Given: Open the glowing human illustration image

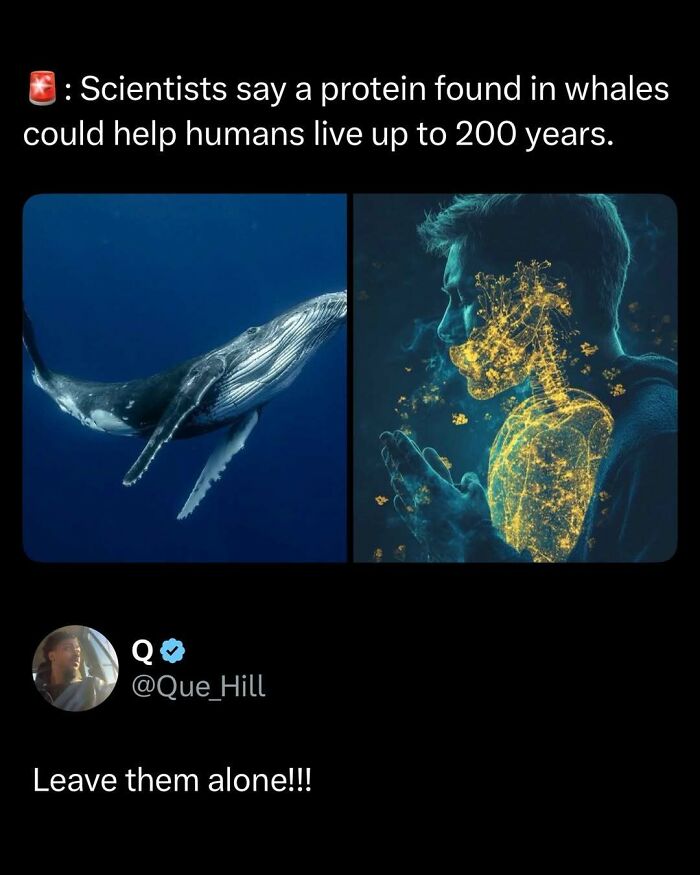Looking at the screenshot, I should (515, 377).
